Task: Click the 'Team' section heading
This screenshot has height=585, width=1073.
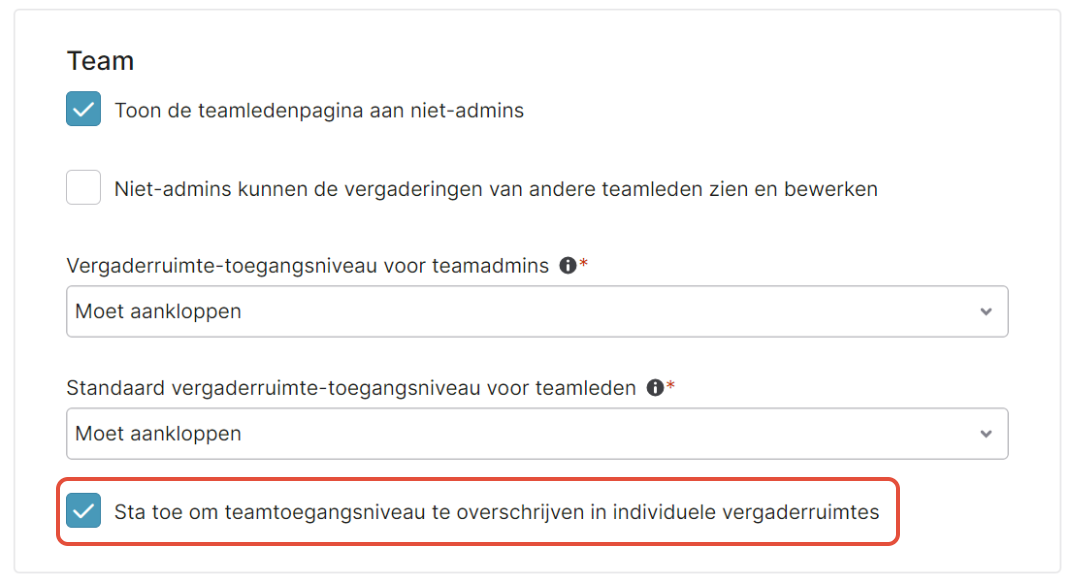Action: click(x=100, y=61)
